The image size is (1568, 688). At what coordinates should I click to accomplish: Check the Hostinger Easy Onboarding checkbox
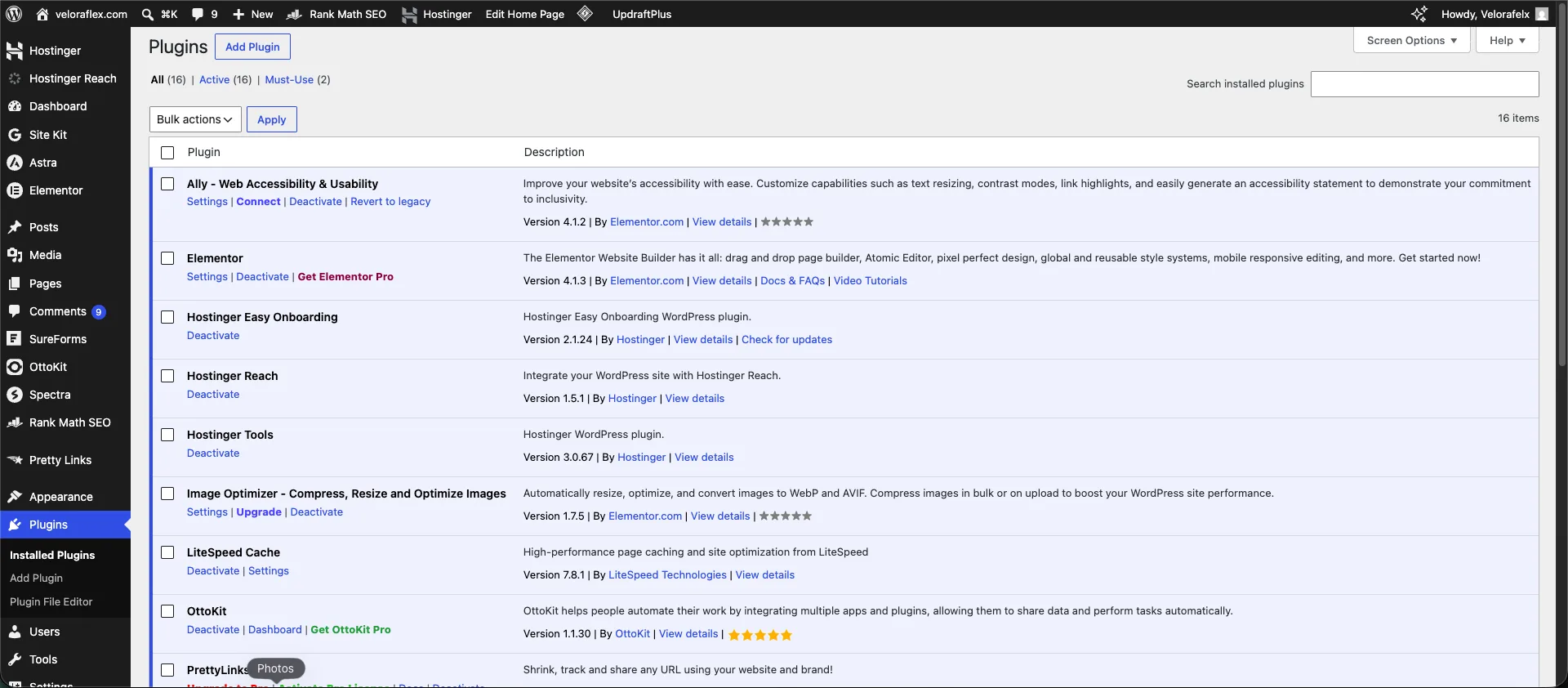click(x=167, y=317)
